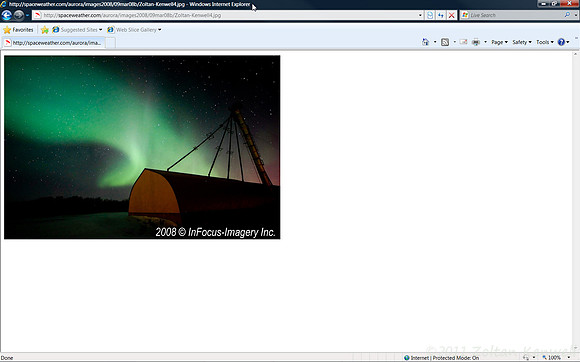Click the site favicon in address bar

37,15
